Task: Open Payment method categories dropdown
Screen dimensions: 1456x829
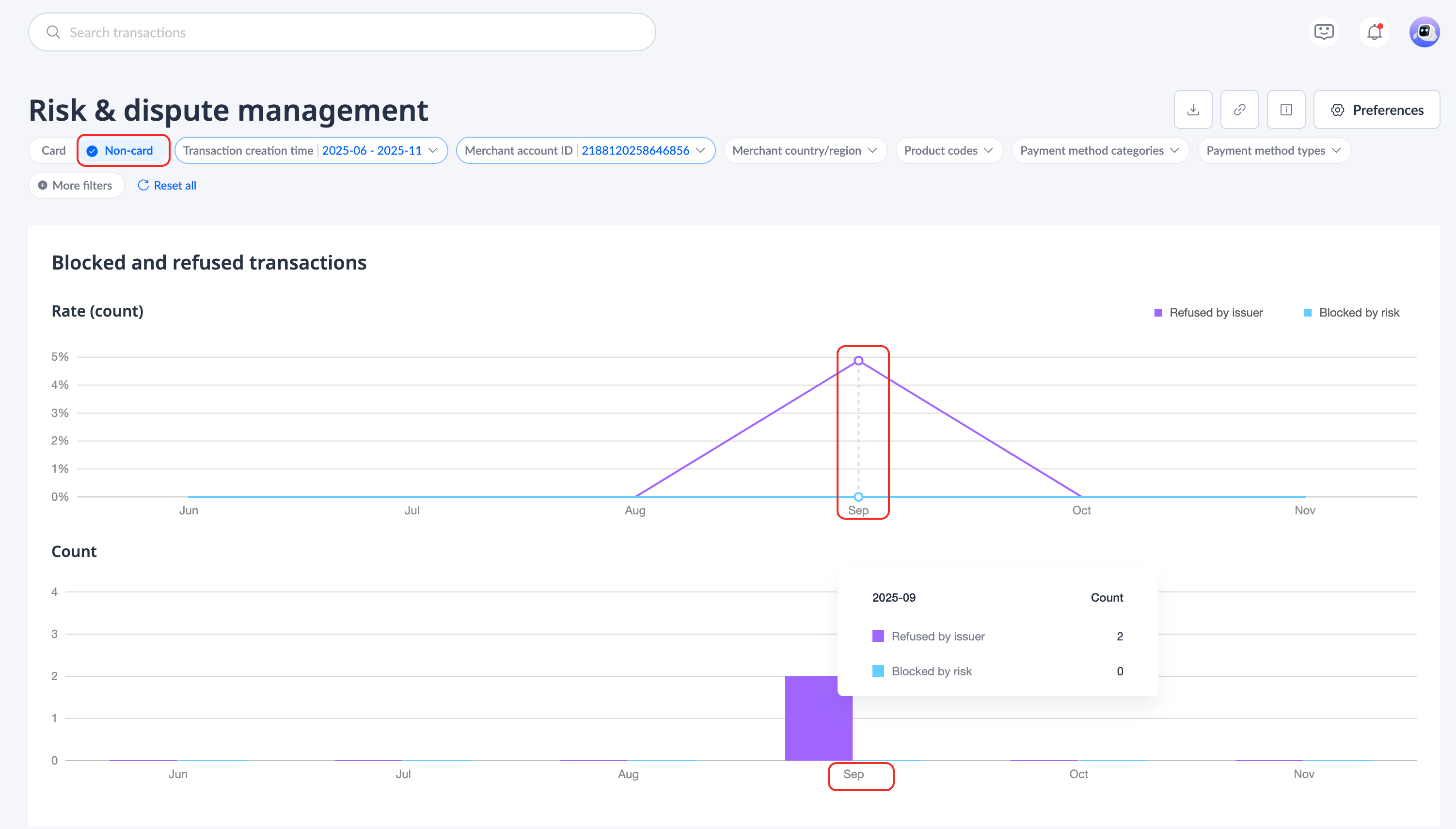Action: (x=1099, y=151)
